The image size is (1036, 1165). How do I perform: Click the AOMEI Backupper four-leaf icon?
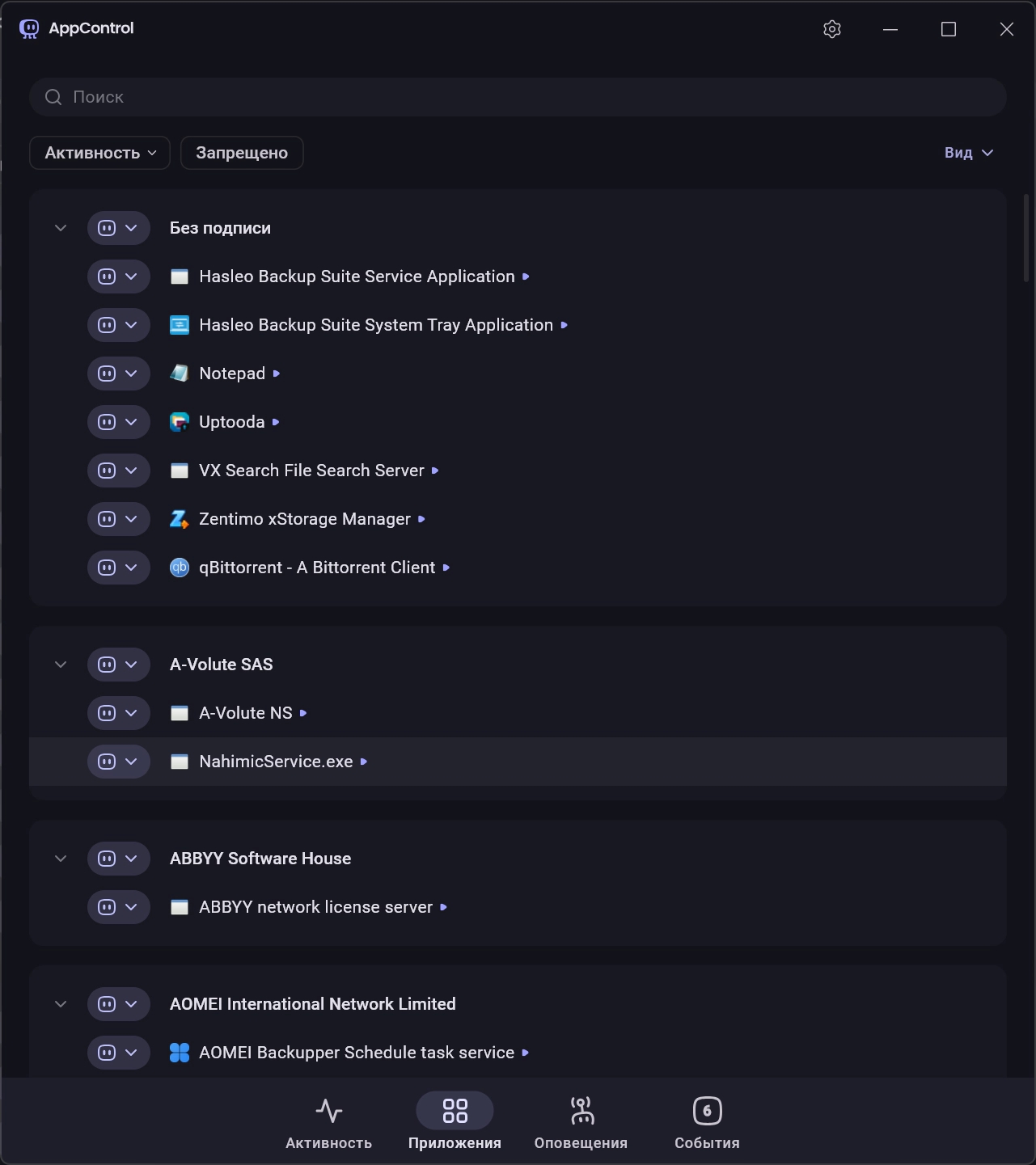coord(179,1053)
